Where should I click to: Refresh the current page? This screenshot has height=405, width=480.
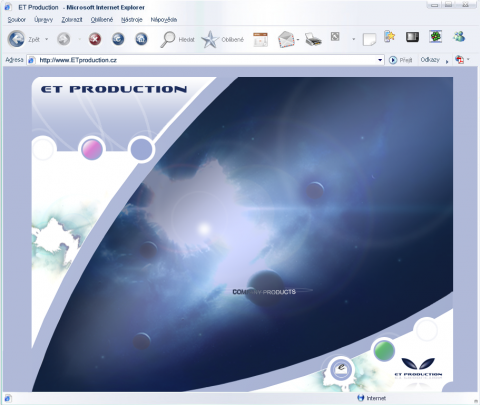pyautogui.click(x=118, y=39)
